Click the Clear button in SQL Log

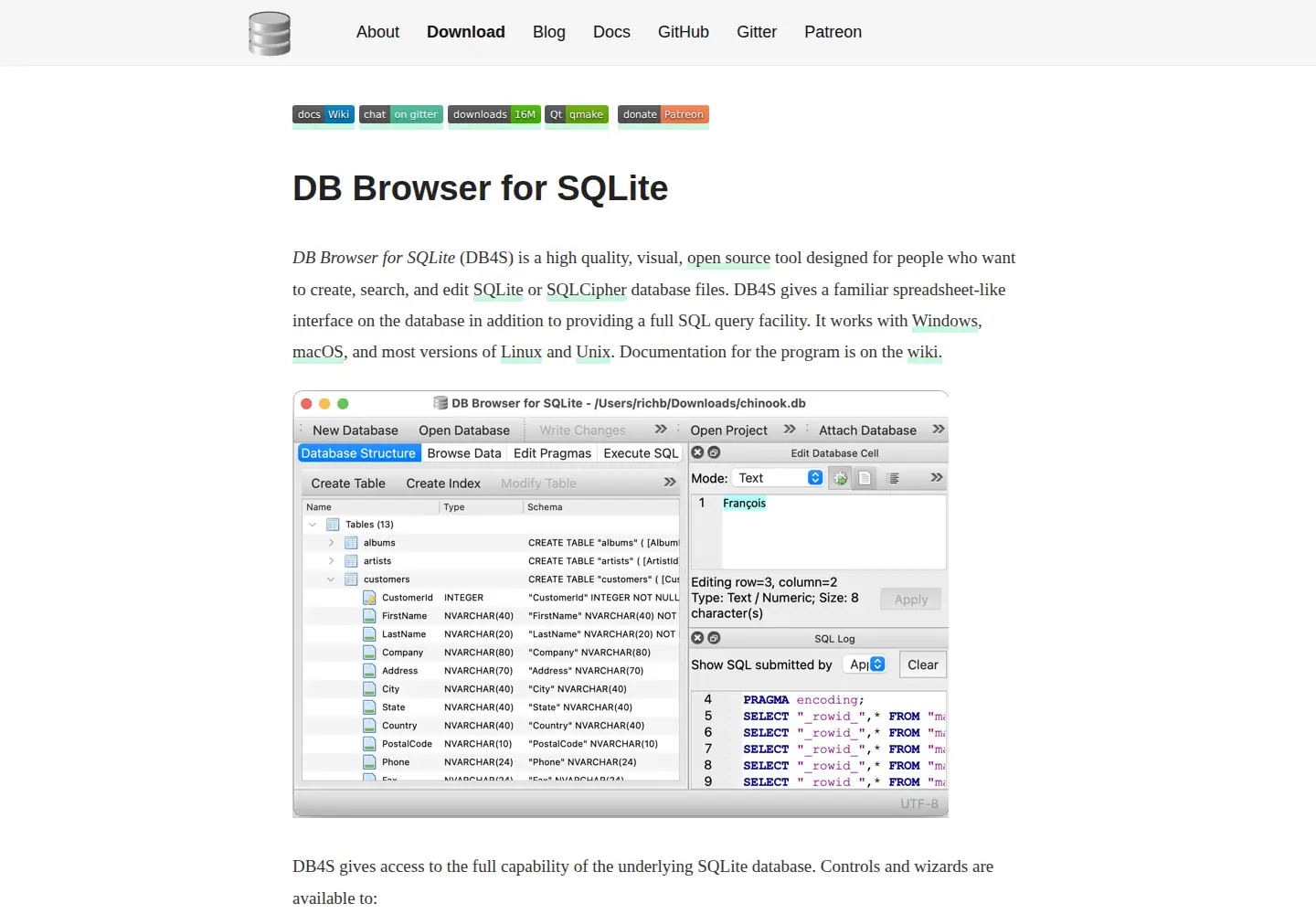(x=923, y=664)
